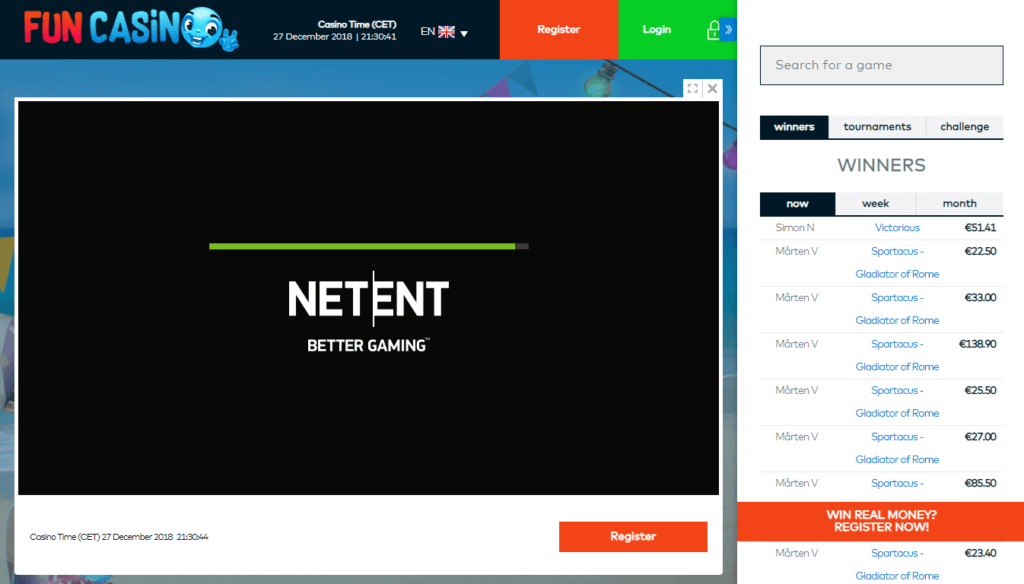Viewport: 1024px width, 584px height.
Task: Click the Win Real Money Register Now banner
Action: point(880,521)
